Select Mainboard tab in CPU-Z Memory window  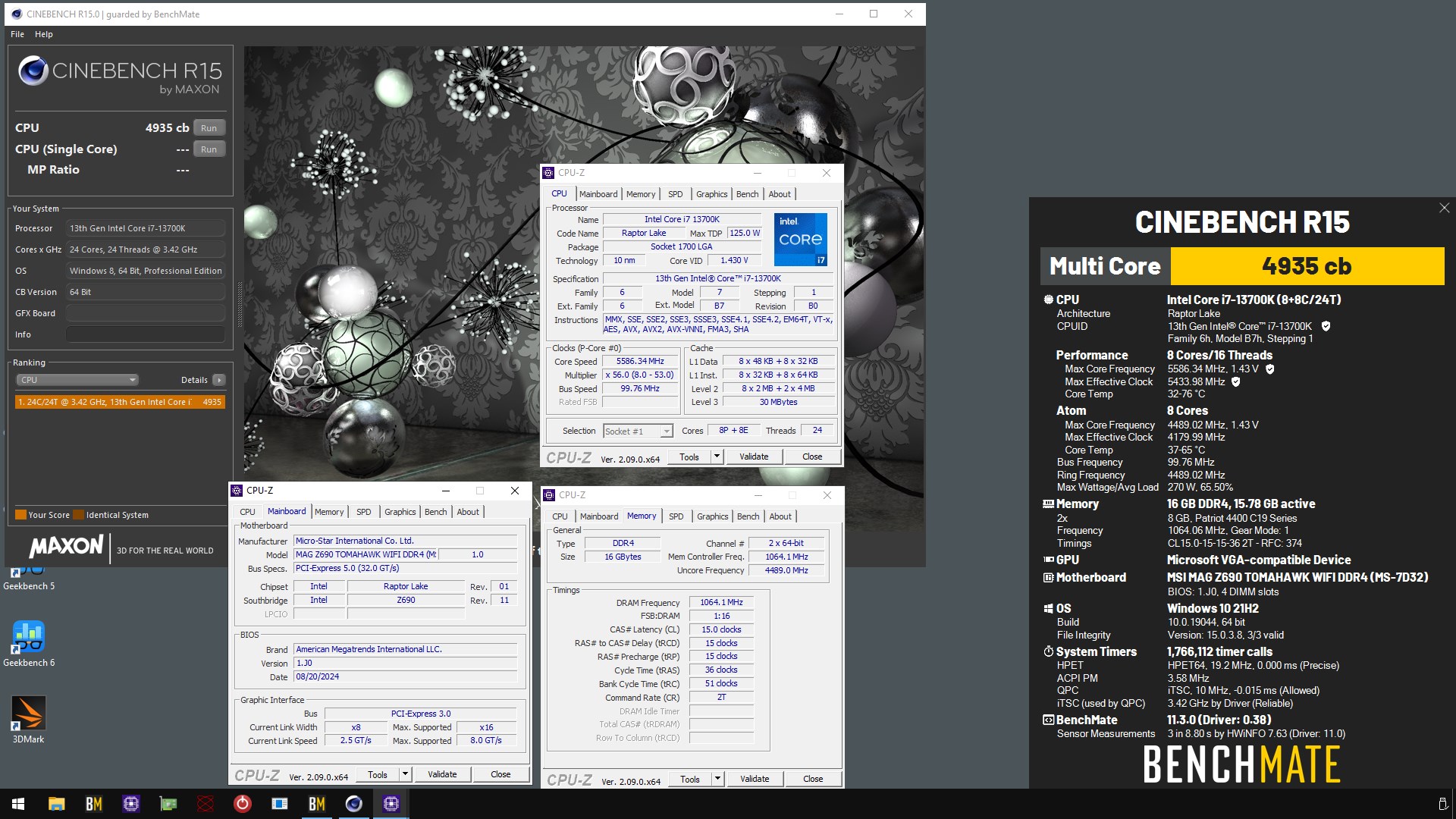pyautogui.click(x=599, y=516)
